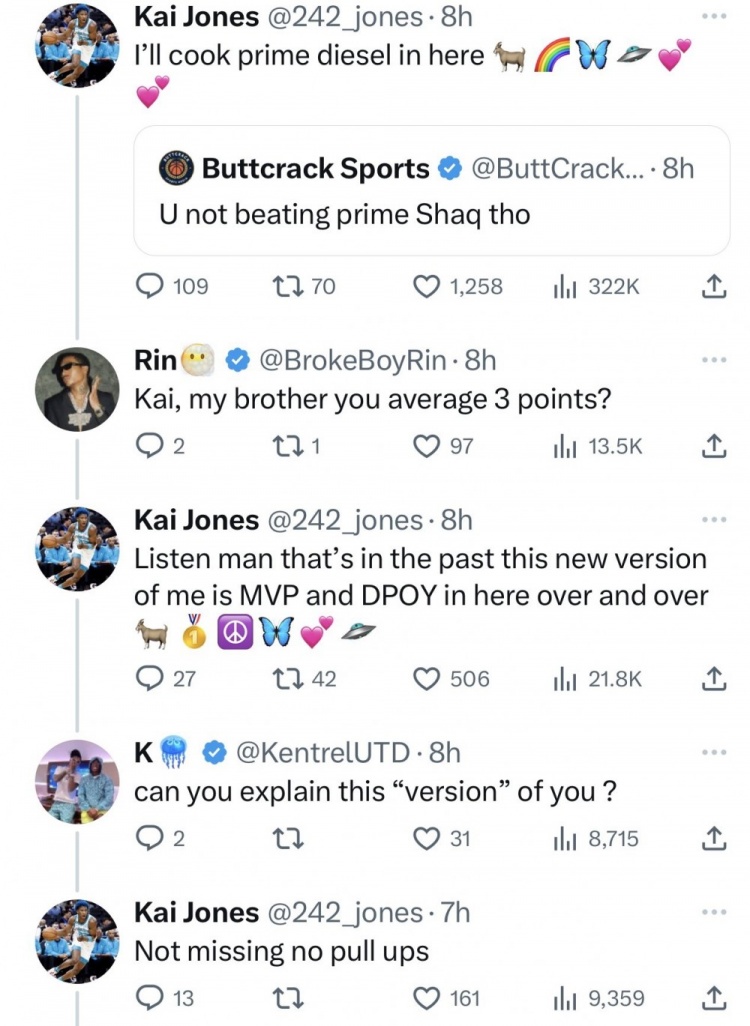Open KentrelUTD's profile avatar

(77, 781)
